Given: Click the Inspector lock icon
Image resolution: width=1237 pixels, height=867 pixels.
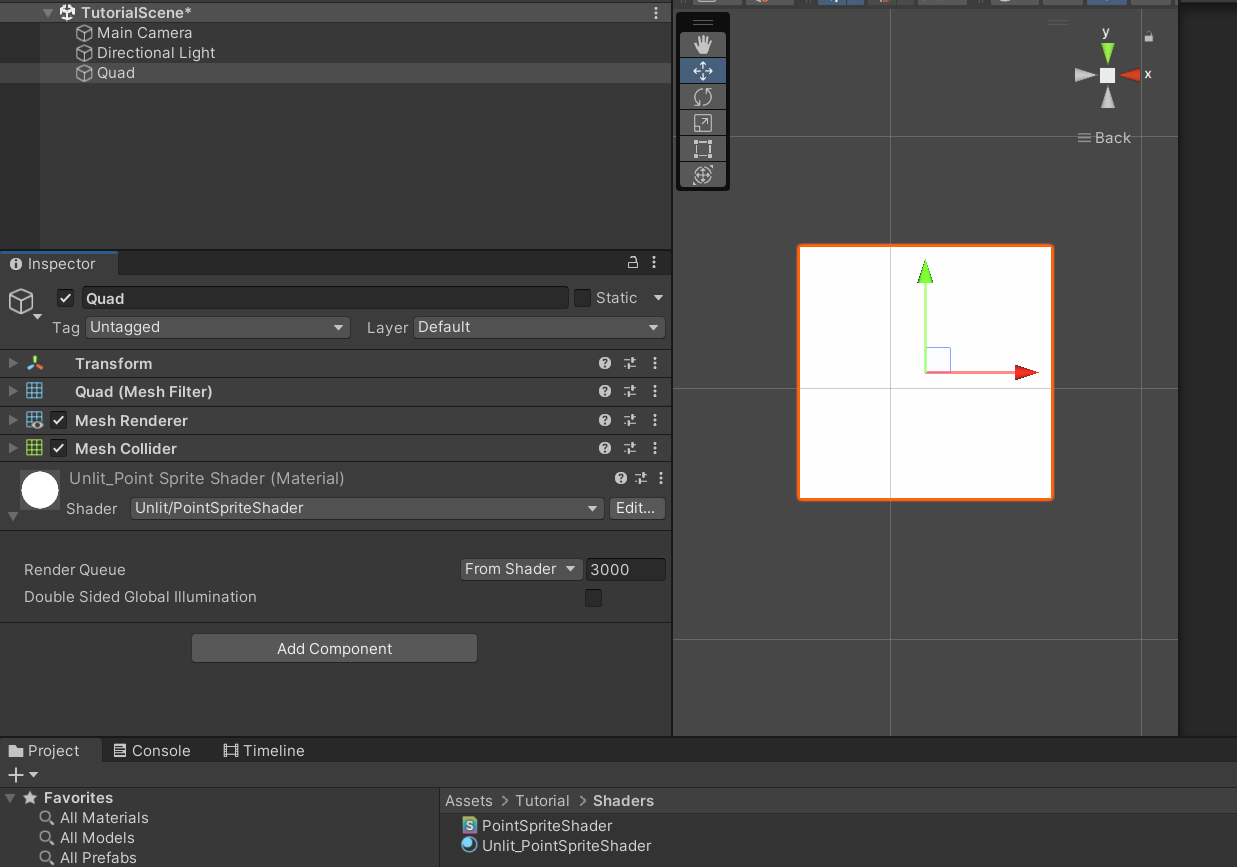Looking at the screenshot, I should (x=632, y=263).
